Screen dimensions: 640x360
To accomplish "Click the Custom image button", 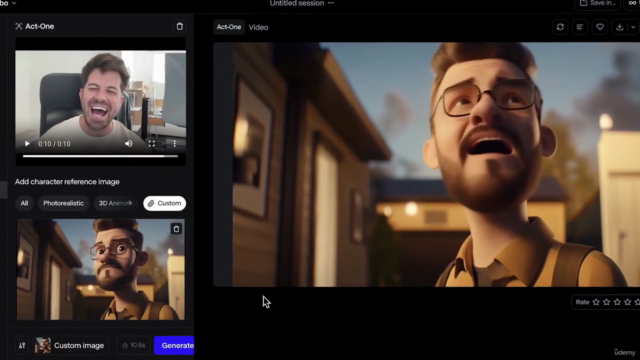I will (x=69, y=345).
